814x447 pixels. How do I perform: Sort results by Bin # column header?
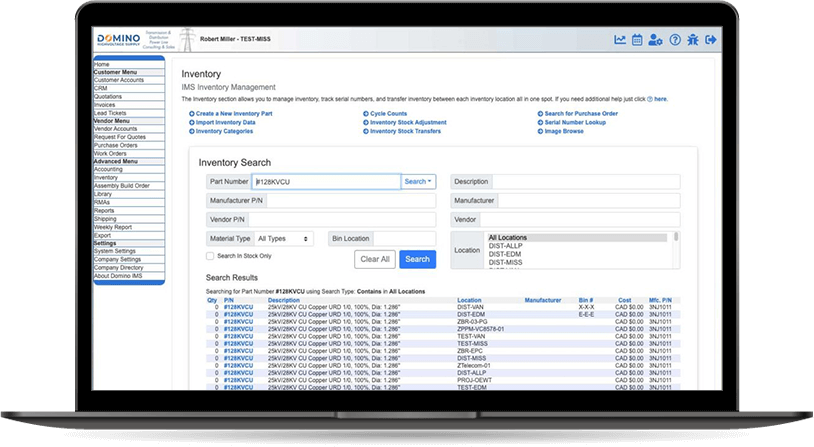point(586,300)
